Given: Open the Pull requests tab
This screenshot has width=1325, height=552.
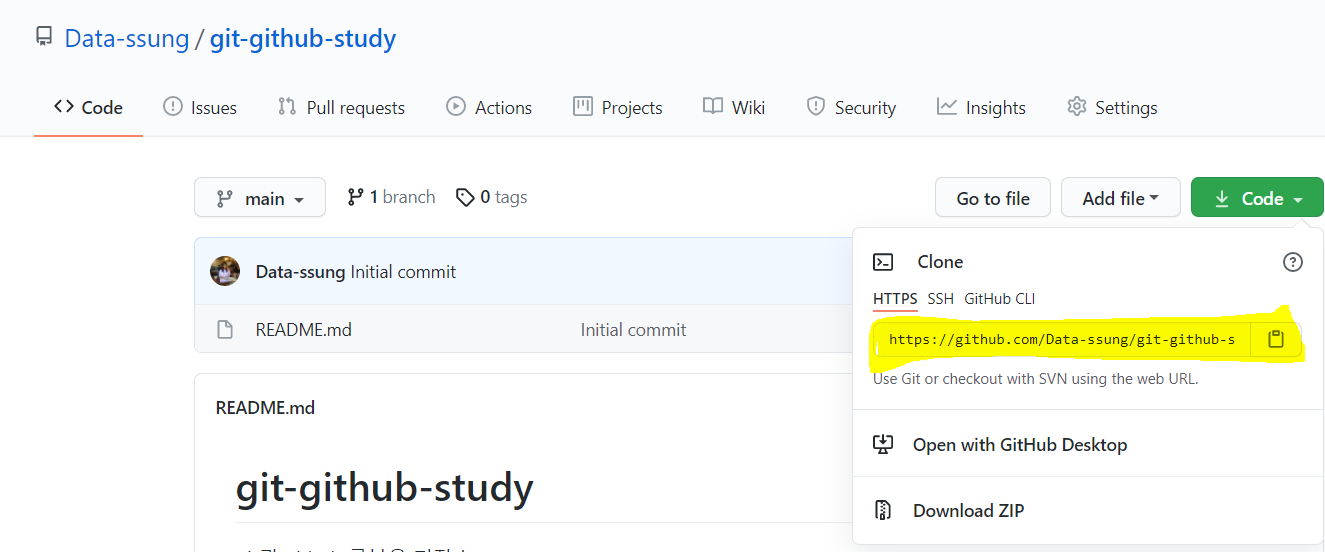Looking at the screenshot, I should pyautogui.click(x=341, y=107).
